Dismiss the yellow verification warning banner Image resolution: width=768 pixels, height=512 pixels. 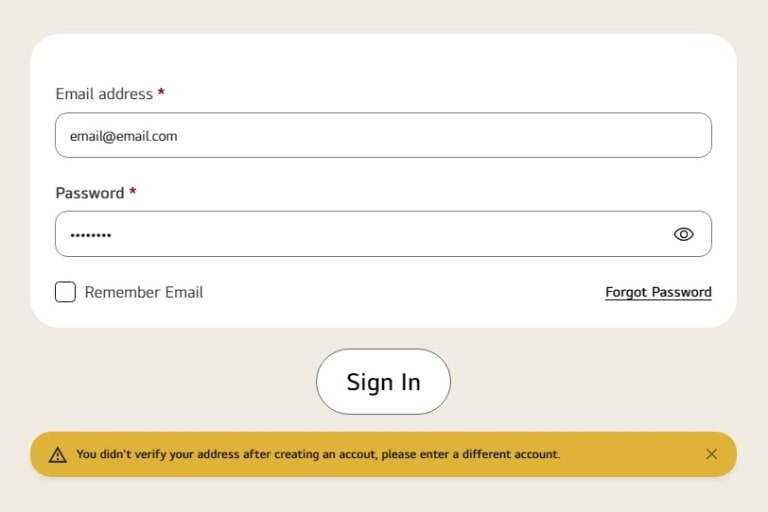711,454
